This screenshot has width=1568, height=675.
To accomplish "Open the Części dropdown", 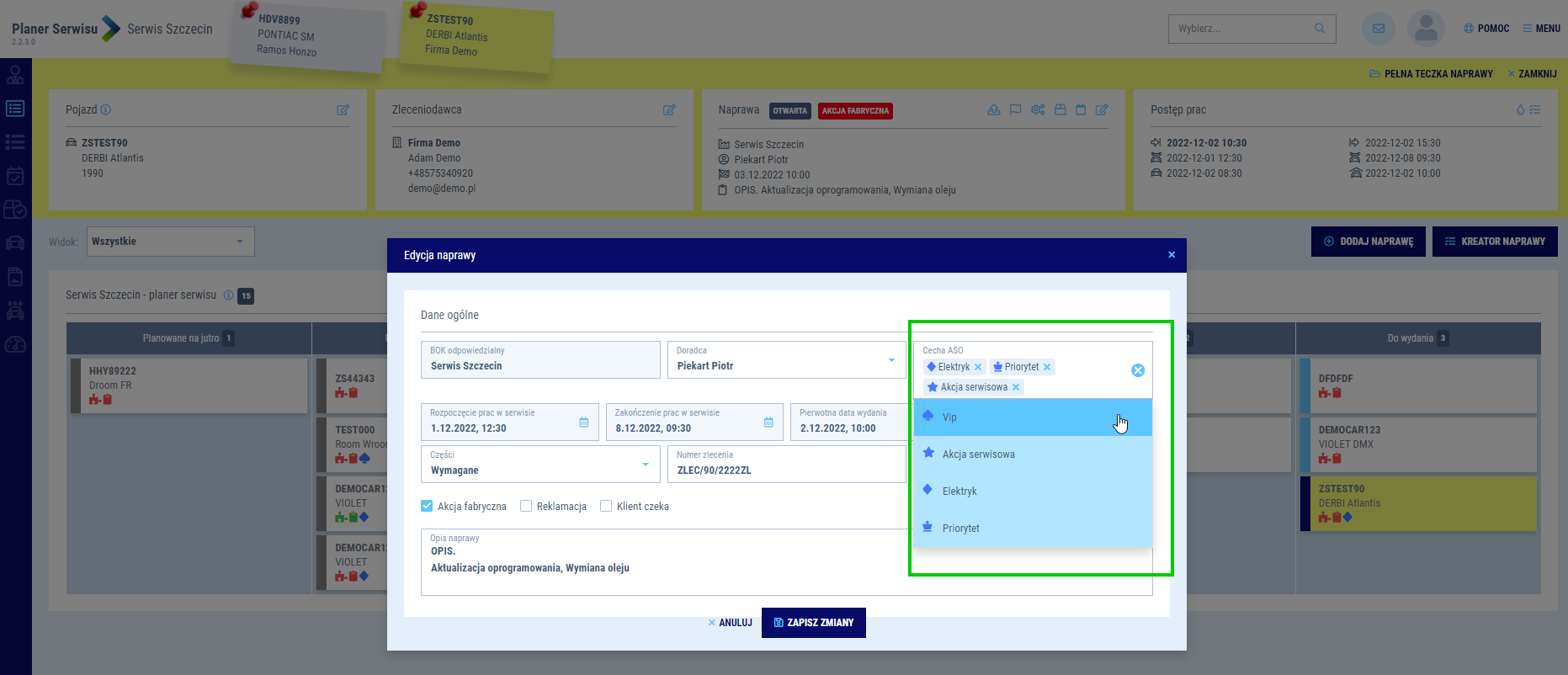I will [646, 465].
